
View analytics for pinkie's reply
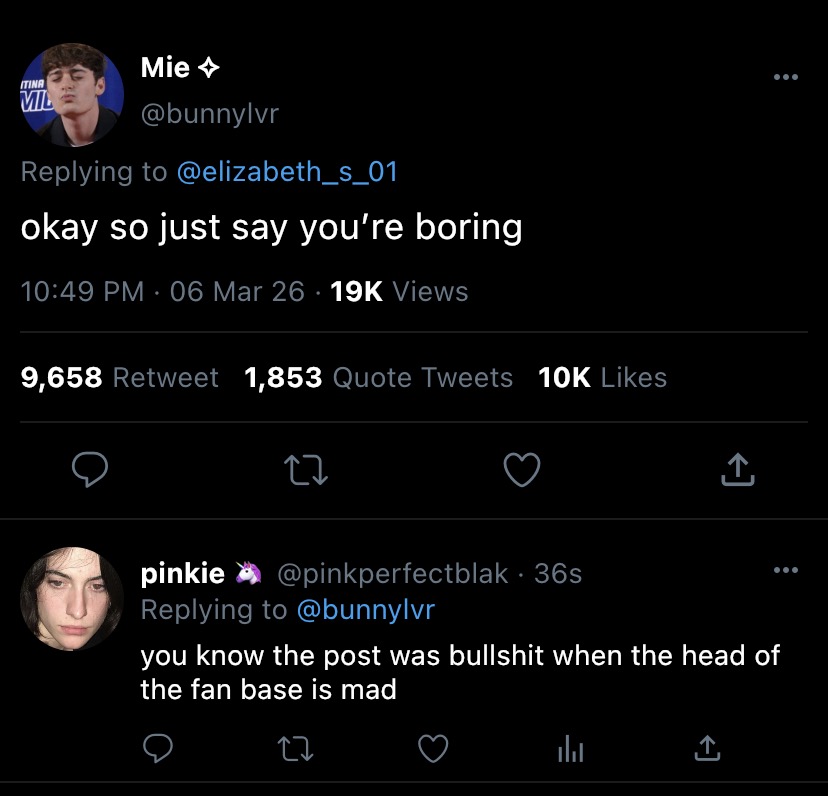coord(570,747)
